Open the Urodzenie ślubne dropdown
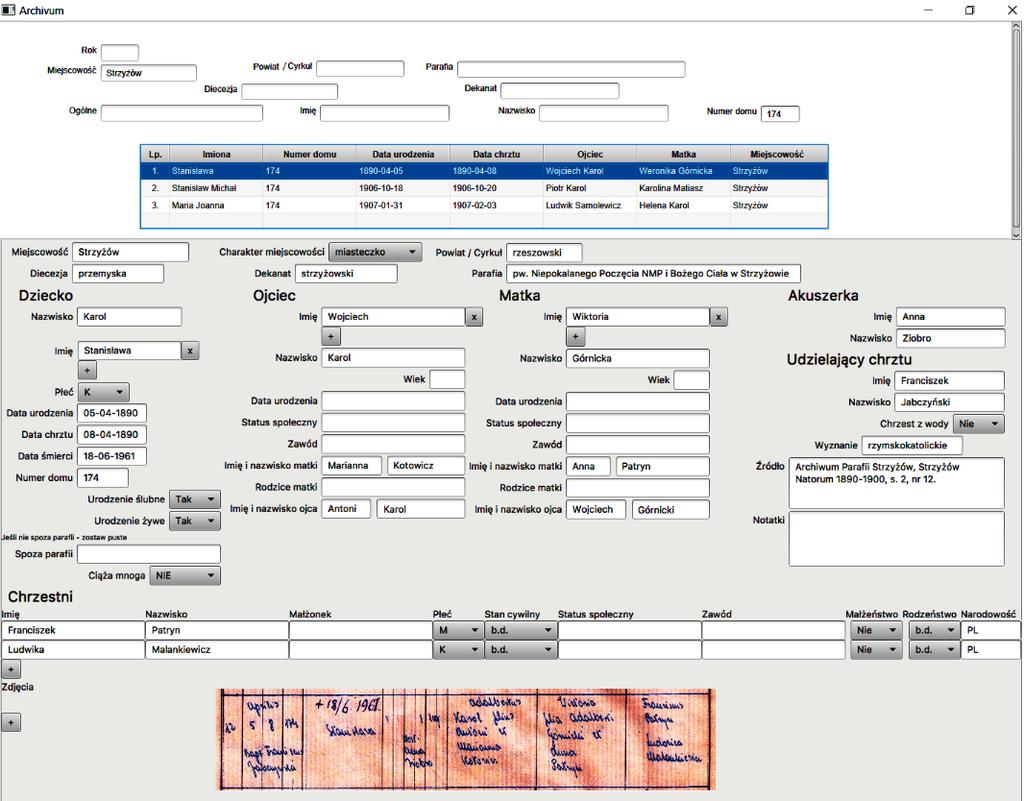Image resolution: width=1024 pixels, height=801 pixels. [195, 499]
